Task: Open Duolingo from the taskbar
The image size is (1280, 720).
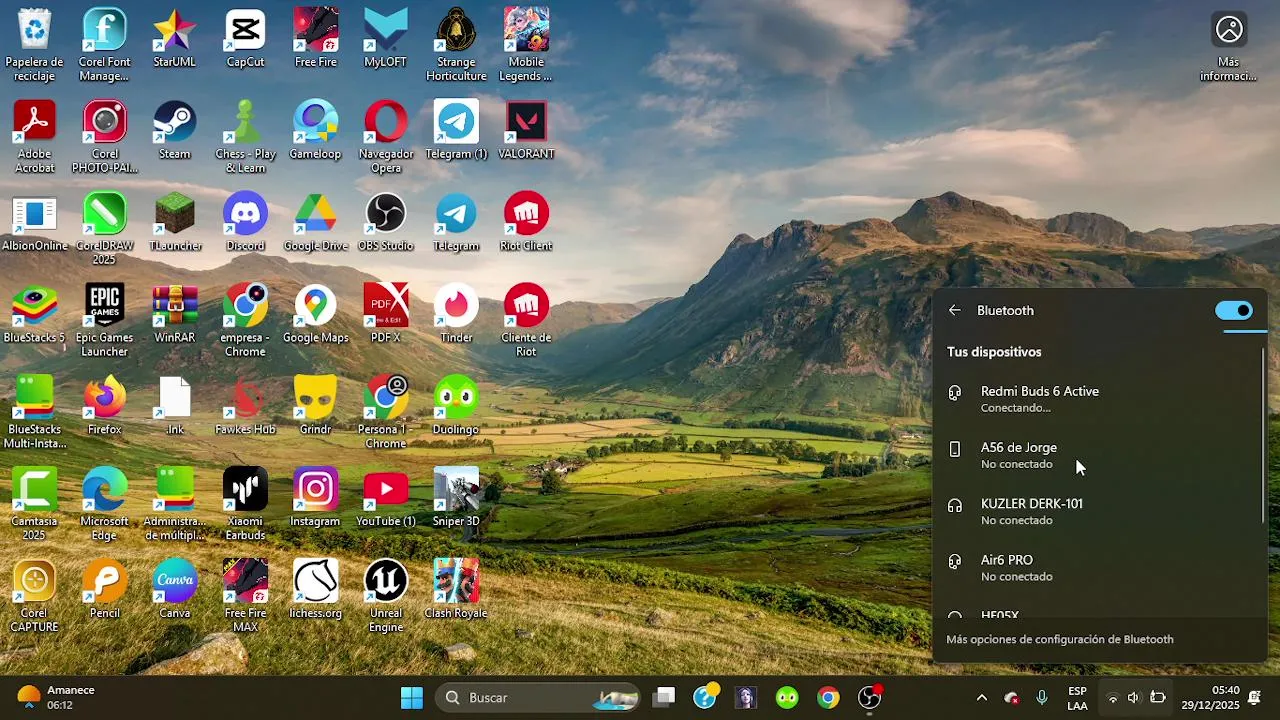Action: click(787, 697)
